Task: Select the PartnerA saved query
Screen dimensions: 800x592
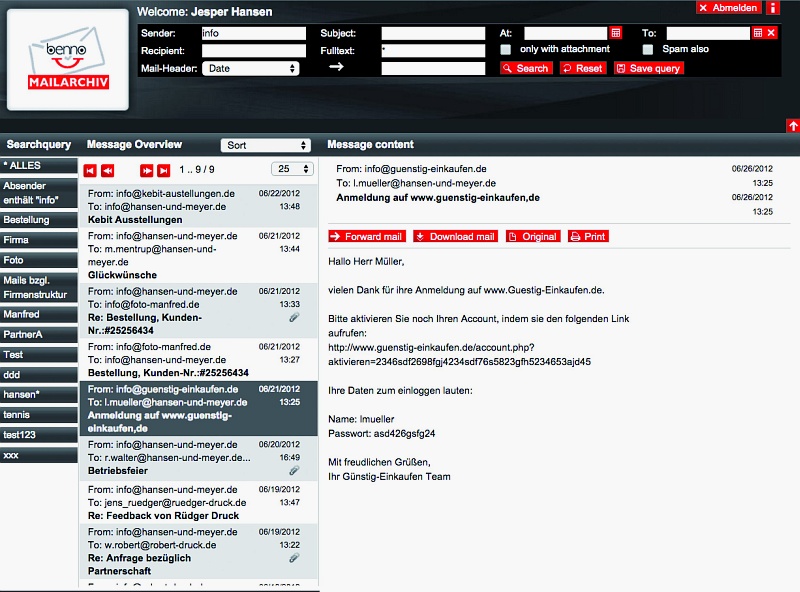Action: pyautogui.click(x=39, y=335)
